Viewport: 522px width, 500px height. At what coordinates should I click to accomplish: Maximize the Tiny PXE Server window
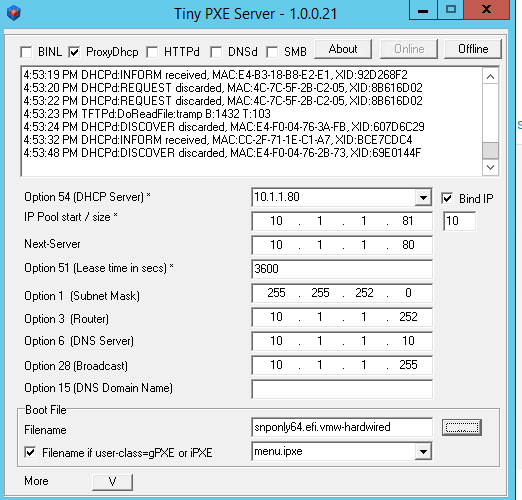click(450, 9)
